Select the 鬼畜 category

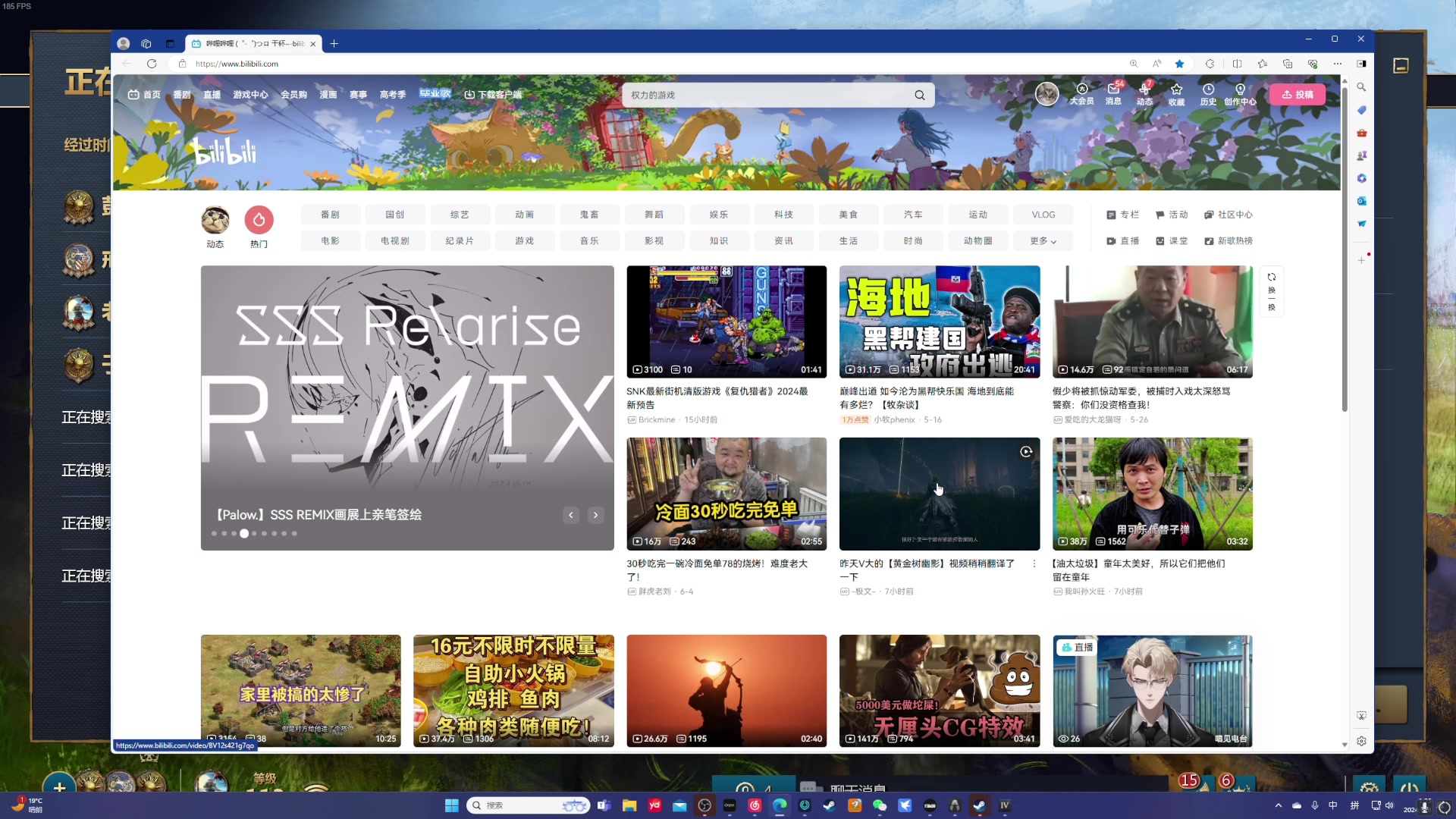[589, 215]
